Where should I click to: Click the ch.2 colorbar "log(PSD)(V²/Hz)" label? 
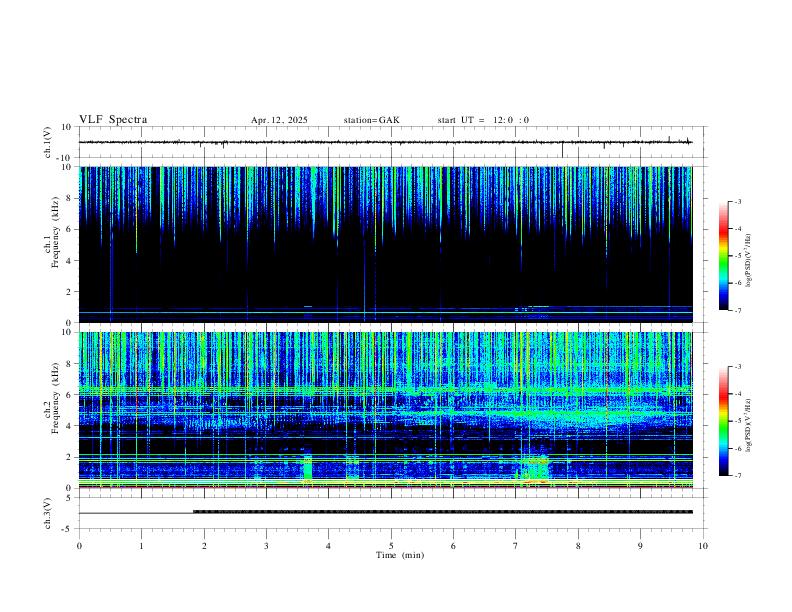pos(749,425)
